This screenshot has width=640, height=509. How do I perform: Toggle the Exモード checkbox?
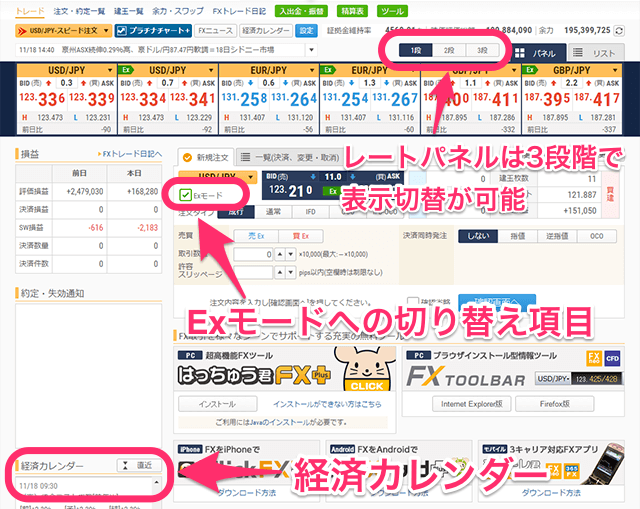(x=185, y=195)
